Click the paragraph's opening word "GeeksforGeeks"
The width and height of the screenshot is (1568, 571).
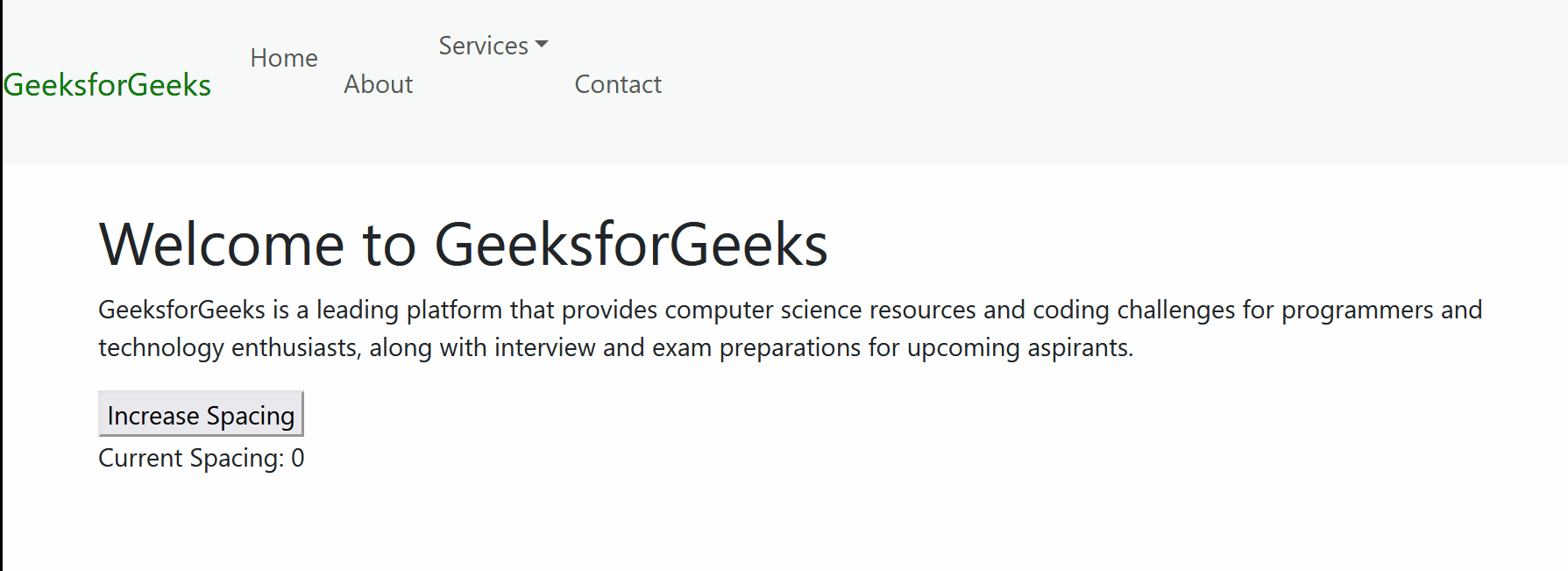(181, 310)
